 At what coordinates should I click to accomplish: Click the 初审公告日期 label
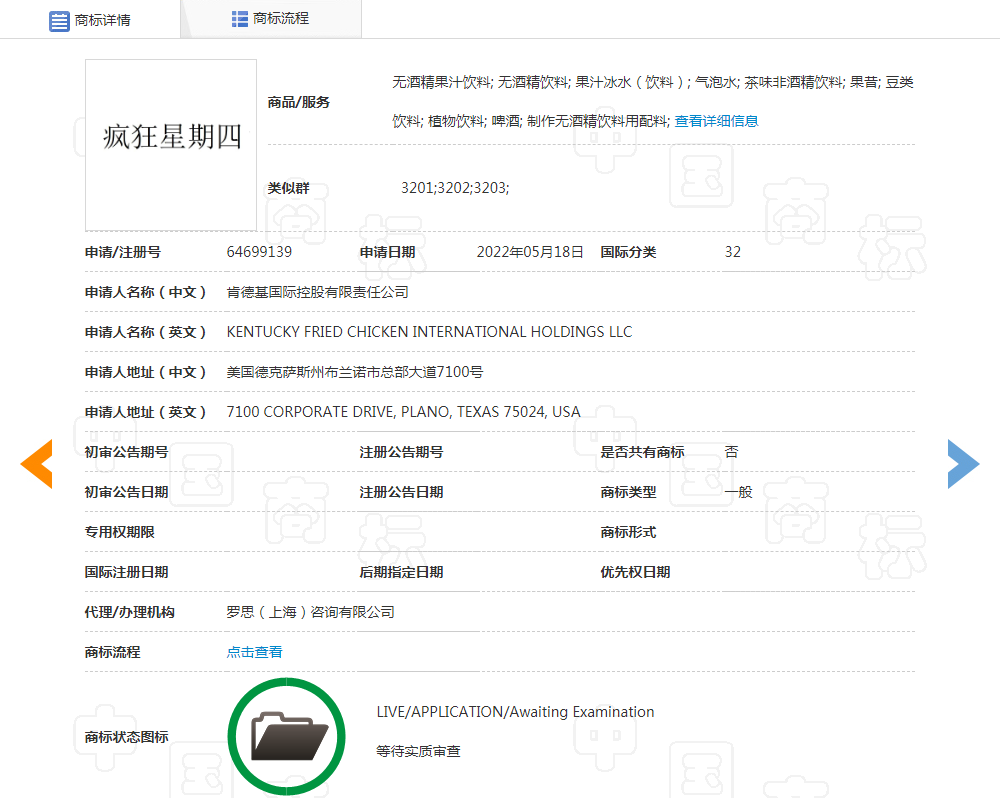126,492
